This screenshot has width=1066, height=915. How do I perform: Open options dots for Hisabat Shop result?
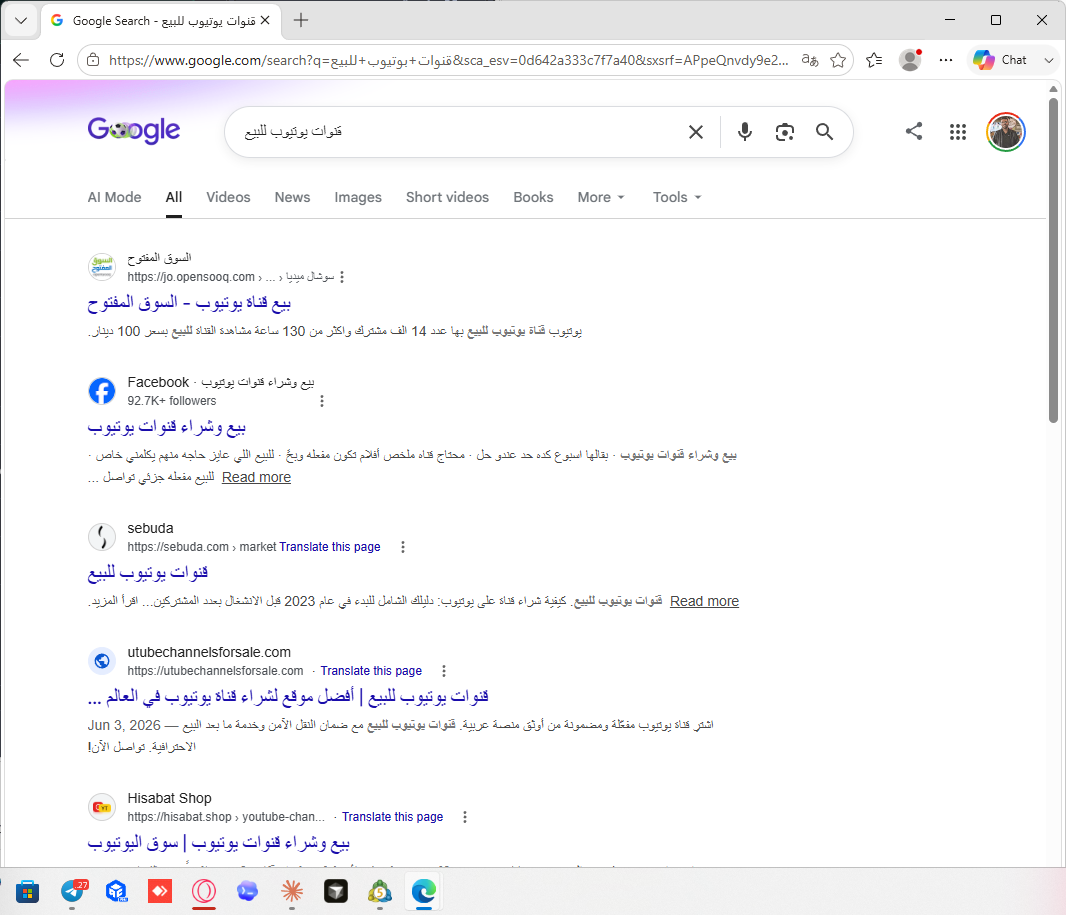[465, 817]
